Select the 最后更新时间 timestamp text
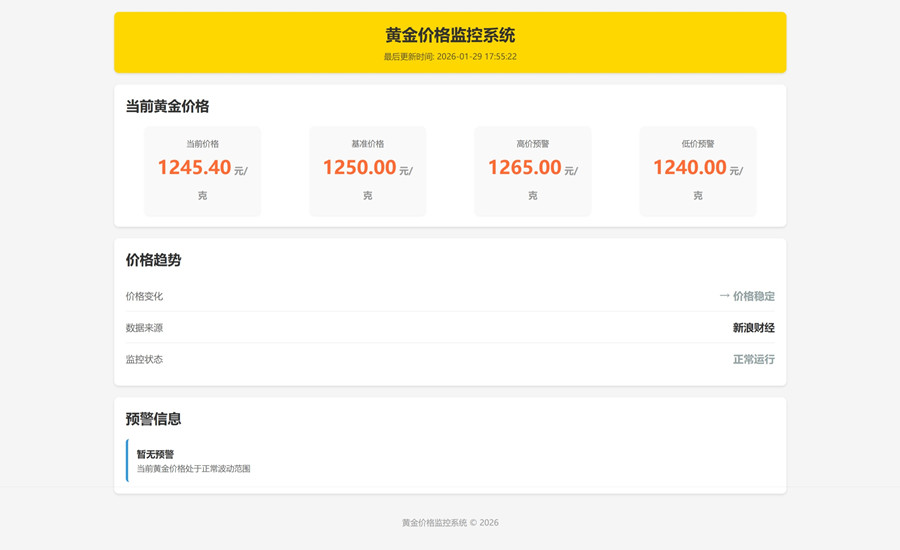The image size is (900, 550). [x=450, y=57]
